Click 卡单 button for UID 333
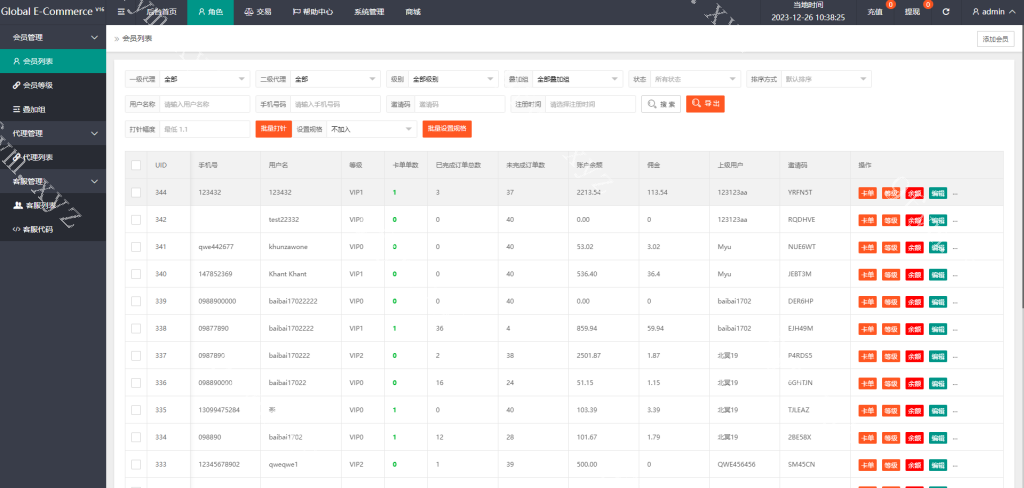Viewport: 1024px width, 488px height. point(867,464)
